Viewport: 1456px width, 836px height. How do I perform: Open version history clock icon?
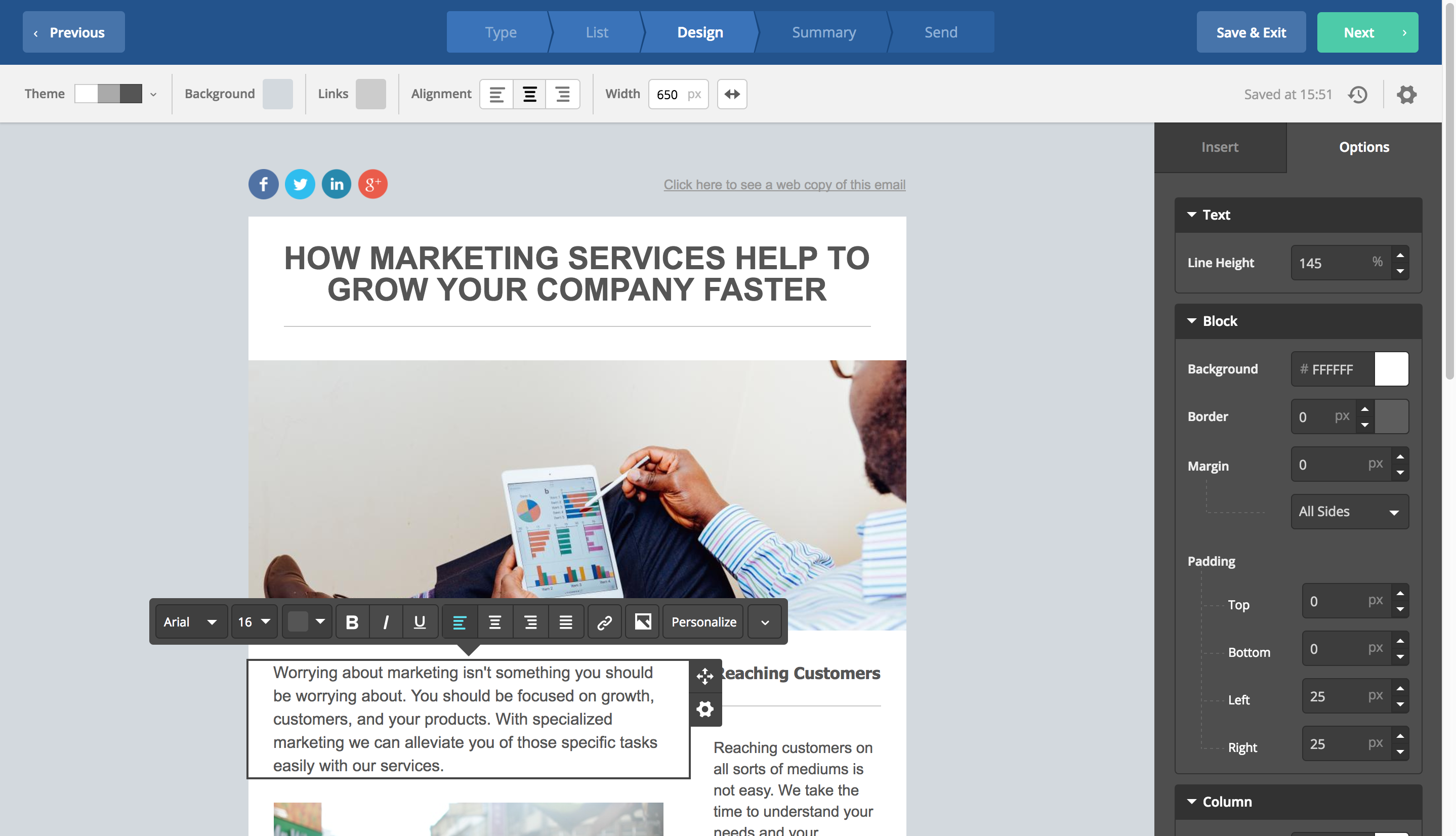click(1358, 94)
